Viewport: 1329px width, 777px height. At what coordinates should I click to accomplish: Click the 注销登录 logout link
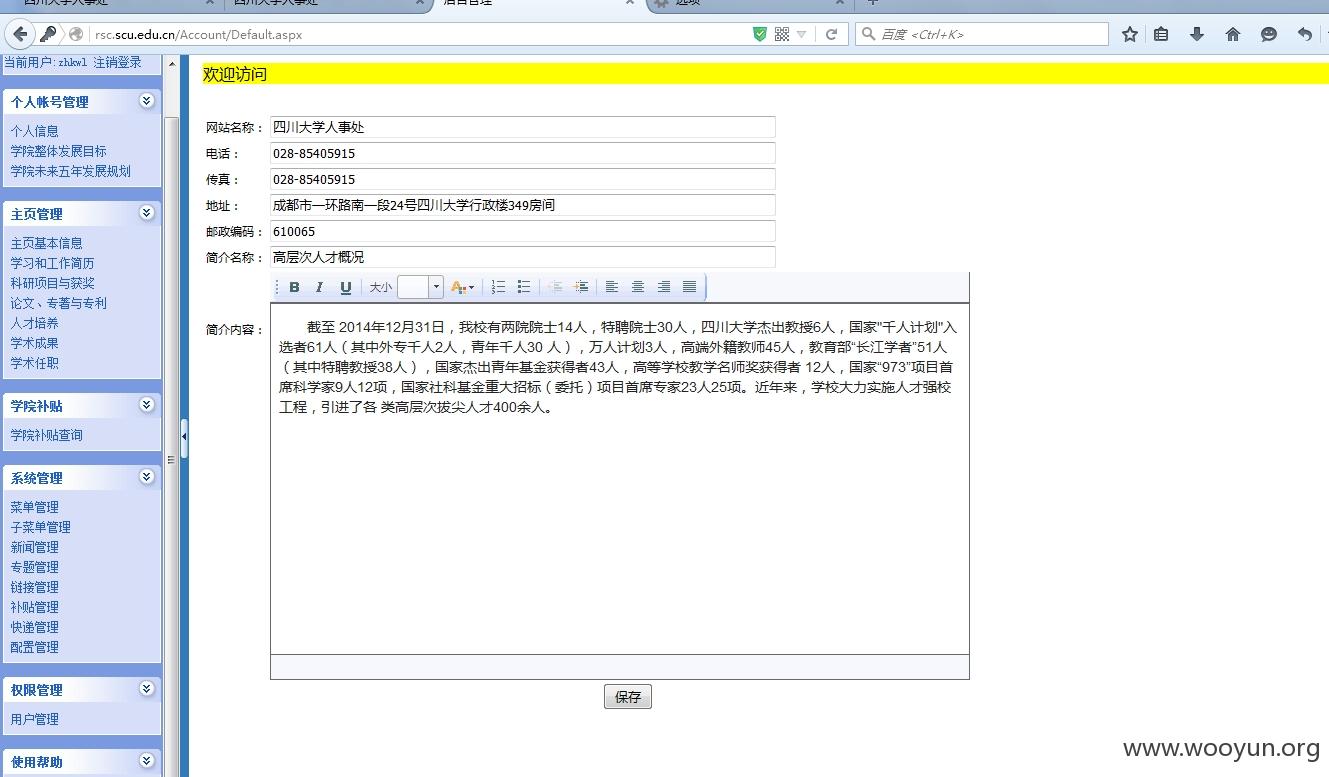click(x=117, y=62)
